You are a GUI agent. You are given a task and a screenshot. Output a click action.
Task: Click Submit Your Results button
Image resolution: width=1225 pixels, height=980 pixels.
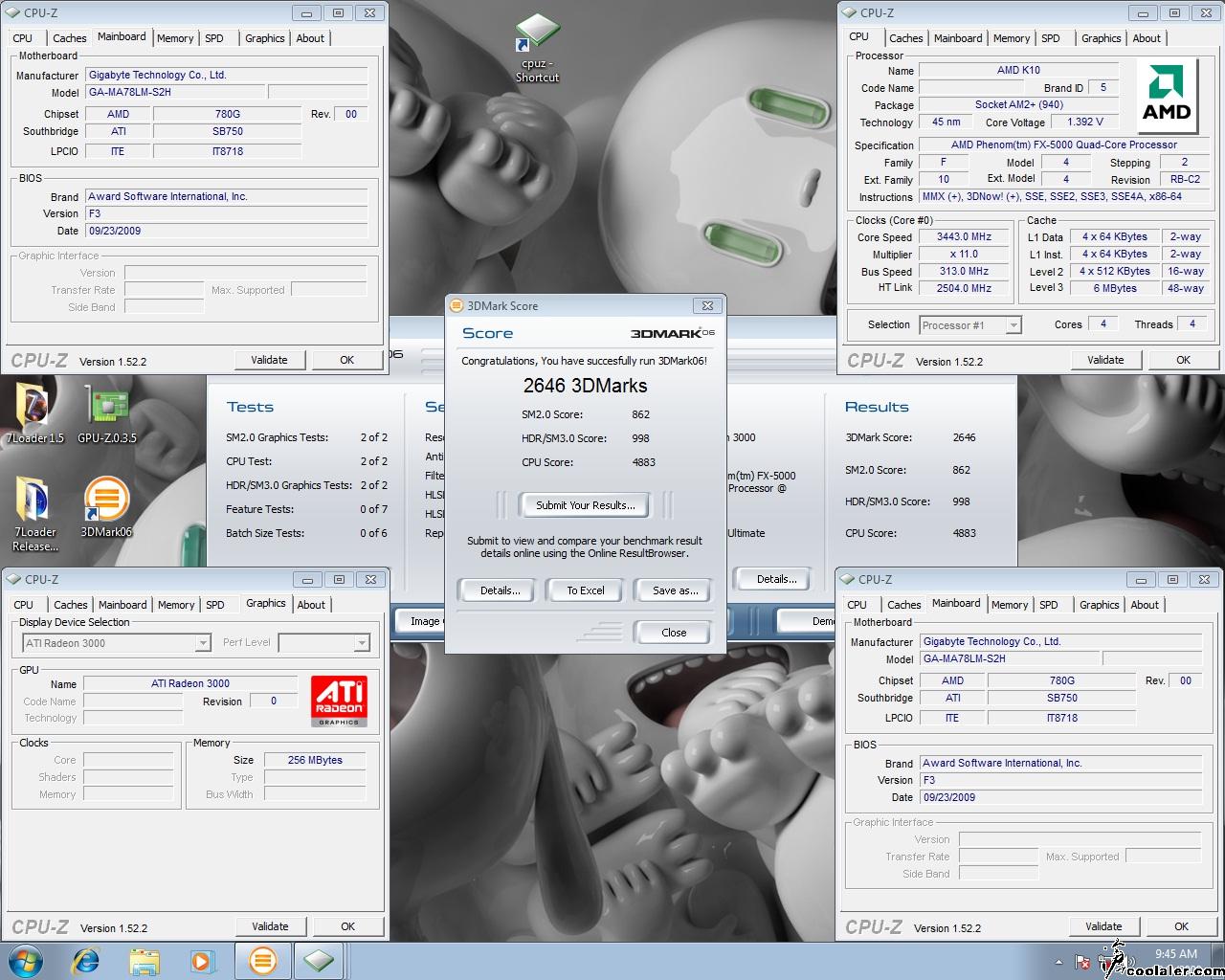click(x=585, y=505)
